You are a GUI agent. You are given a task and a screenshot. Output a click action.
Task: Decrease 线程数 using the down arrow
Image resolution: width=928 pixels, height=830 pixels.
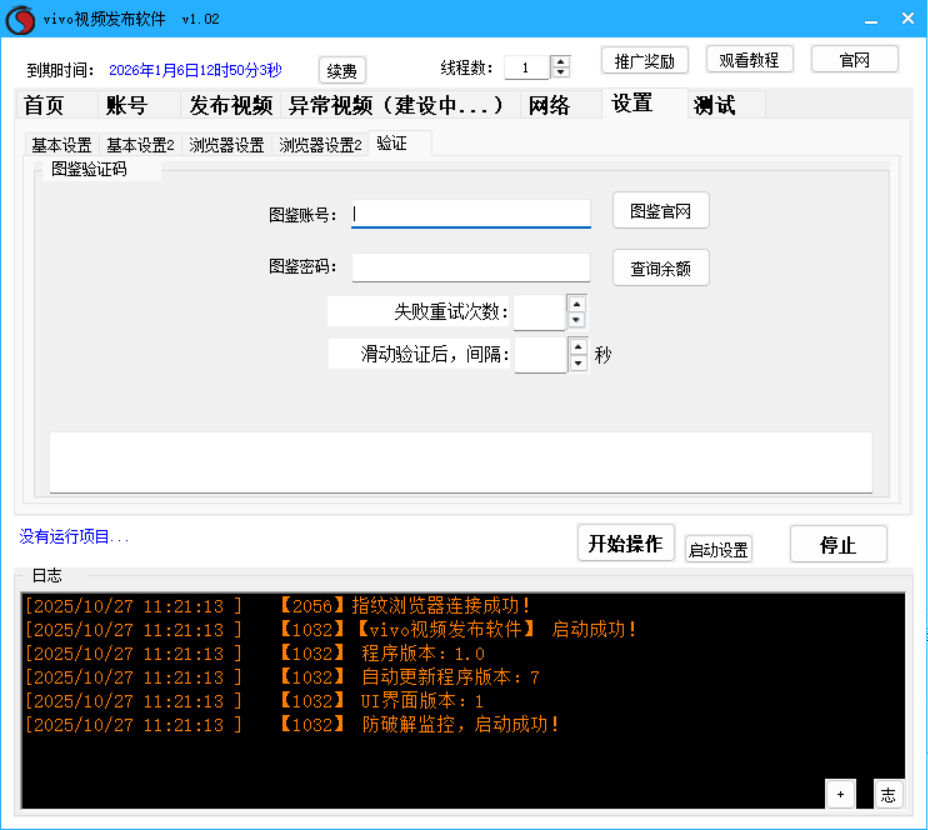point(560,73)
